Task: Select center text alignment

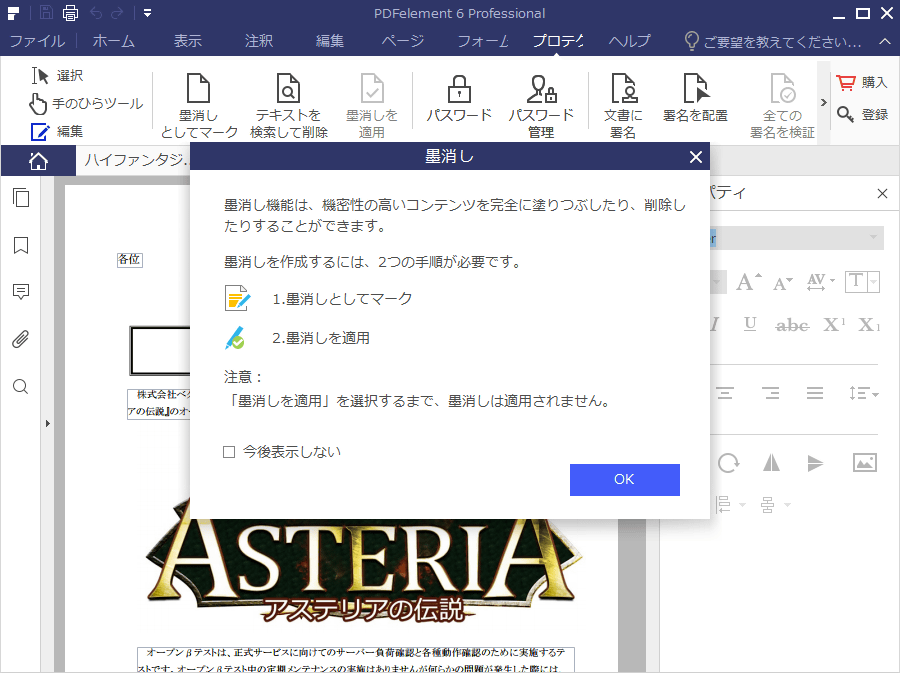Action: point(725,393)
